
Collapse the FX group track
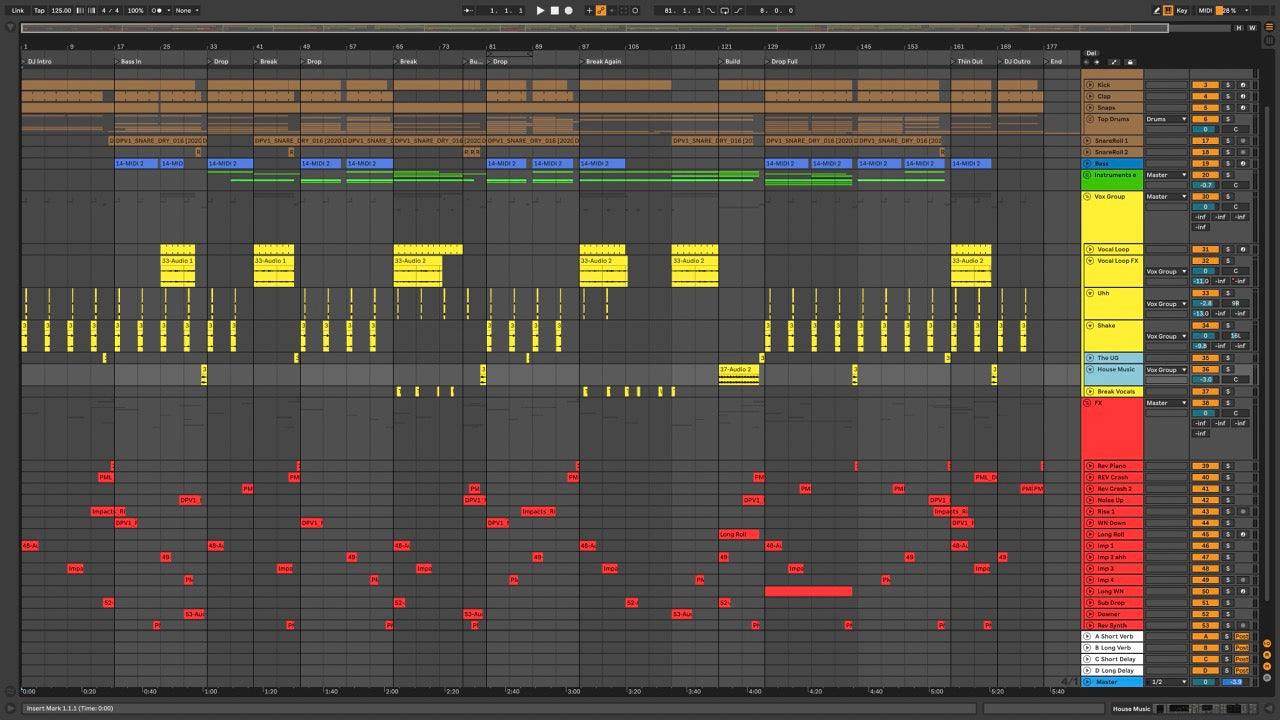(x=1089, y=403)
